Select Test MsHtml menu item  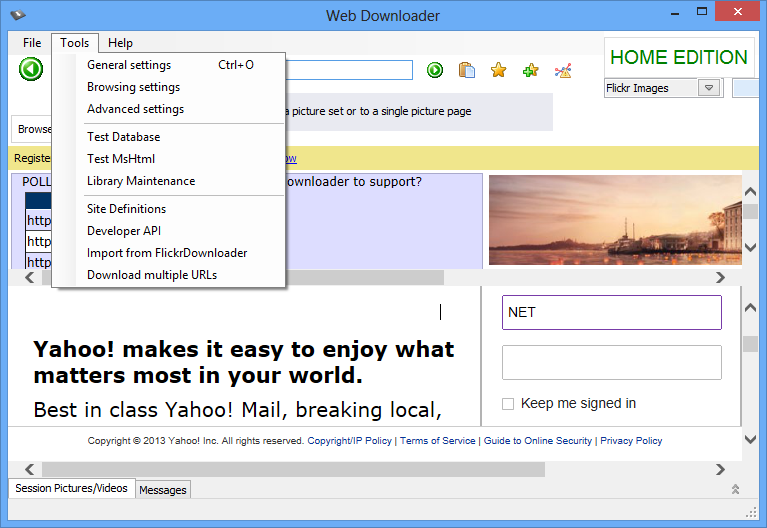tap(169, 159)
